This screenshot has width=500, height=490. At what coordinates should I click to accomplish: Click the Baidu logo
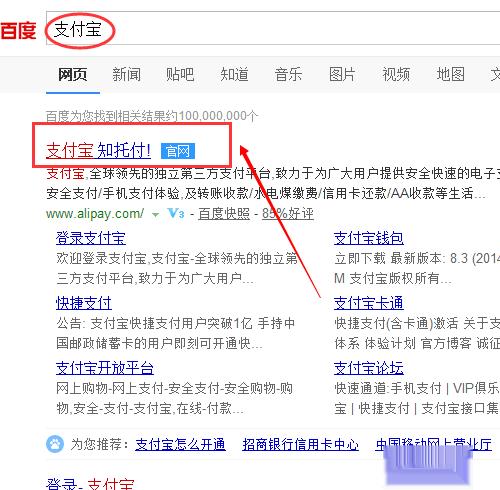18,31
